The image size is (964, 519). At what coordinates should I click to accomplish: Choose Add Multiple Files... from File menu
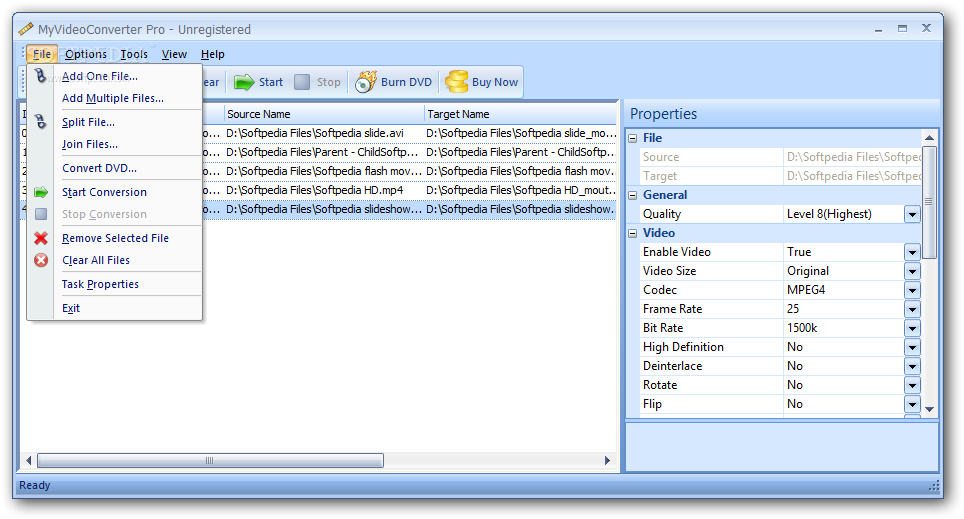click(113, 98)
